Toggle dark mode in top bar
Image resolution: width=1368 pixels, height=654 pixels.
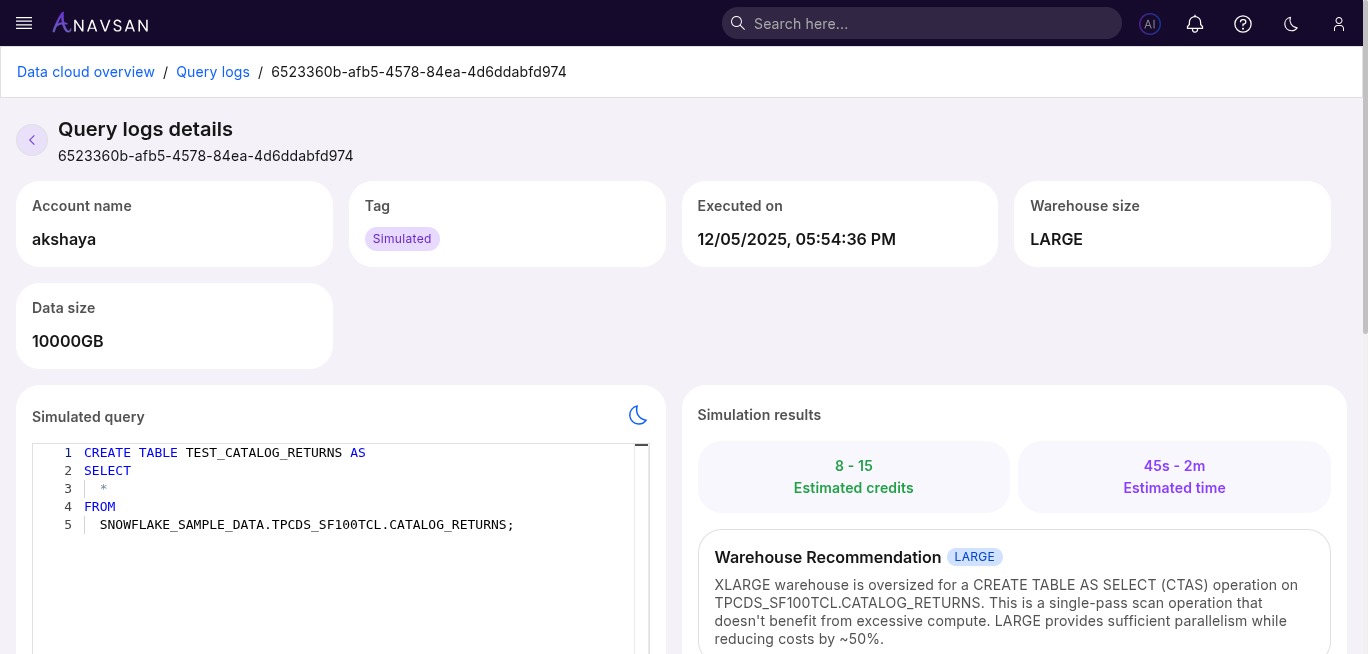click(1291, 24)
